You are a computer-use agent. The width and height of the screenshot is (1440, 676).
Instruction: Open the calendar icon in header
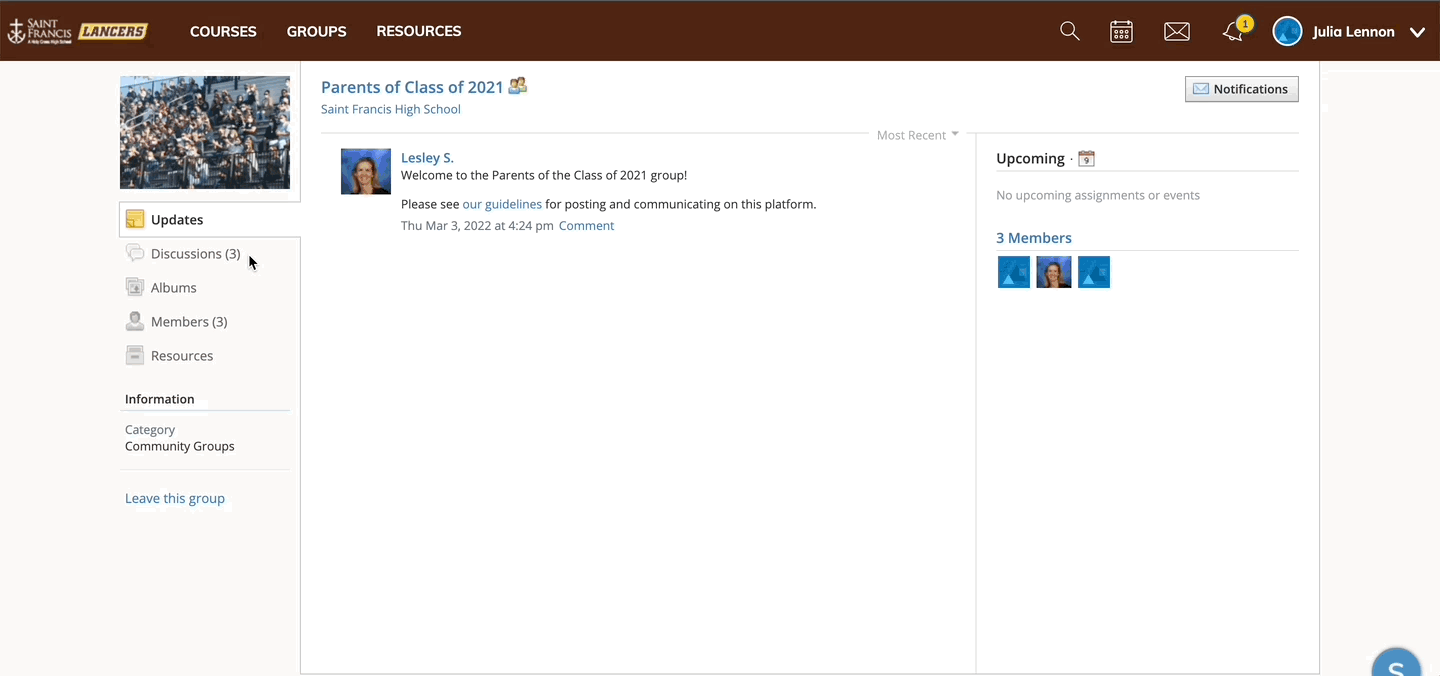[x=1121, y=31]
